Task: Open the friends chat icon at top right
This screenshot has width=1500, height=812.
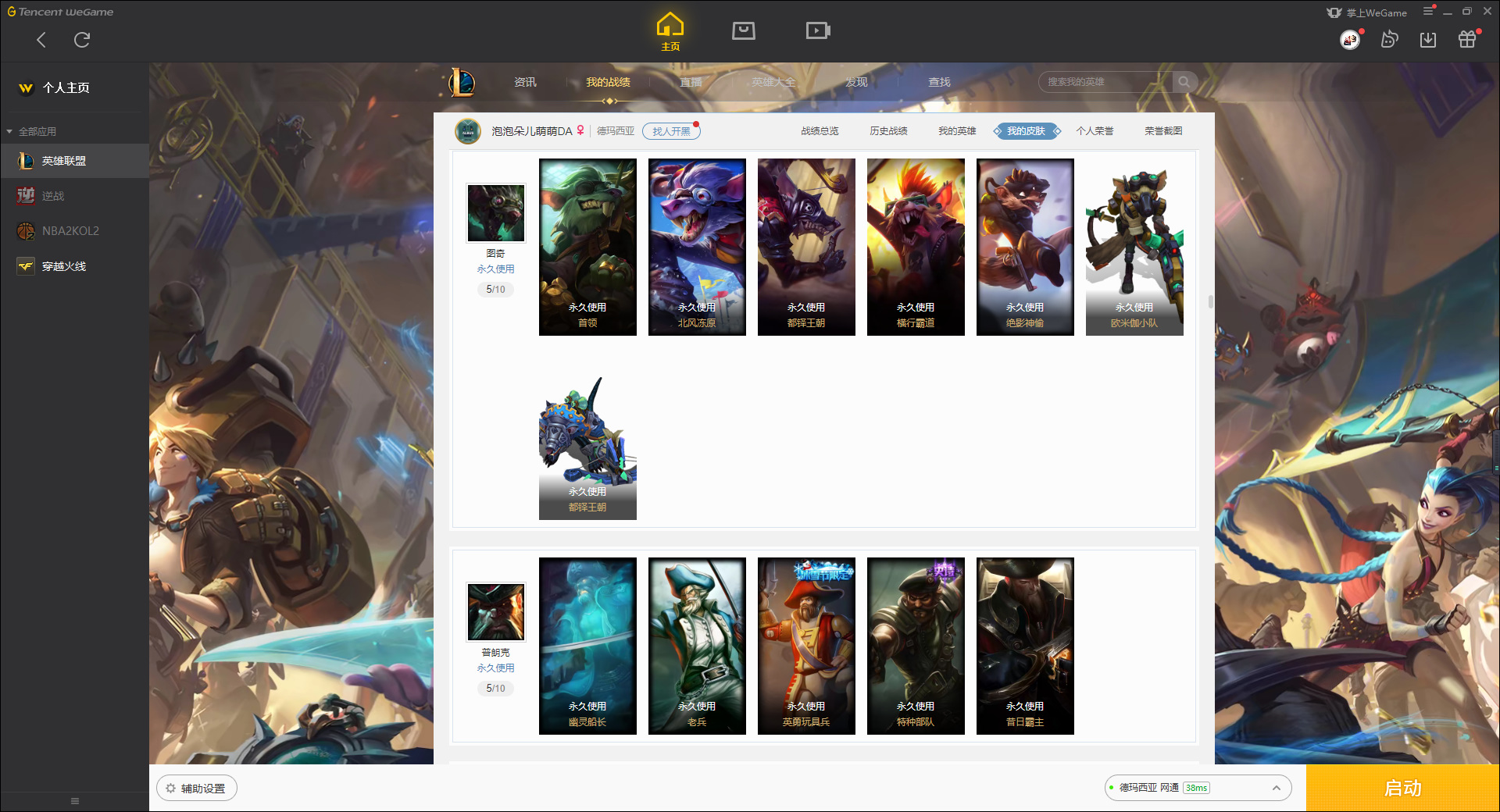Action: tap(1389, 39)
